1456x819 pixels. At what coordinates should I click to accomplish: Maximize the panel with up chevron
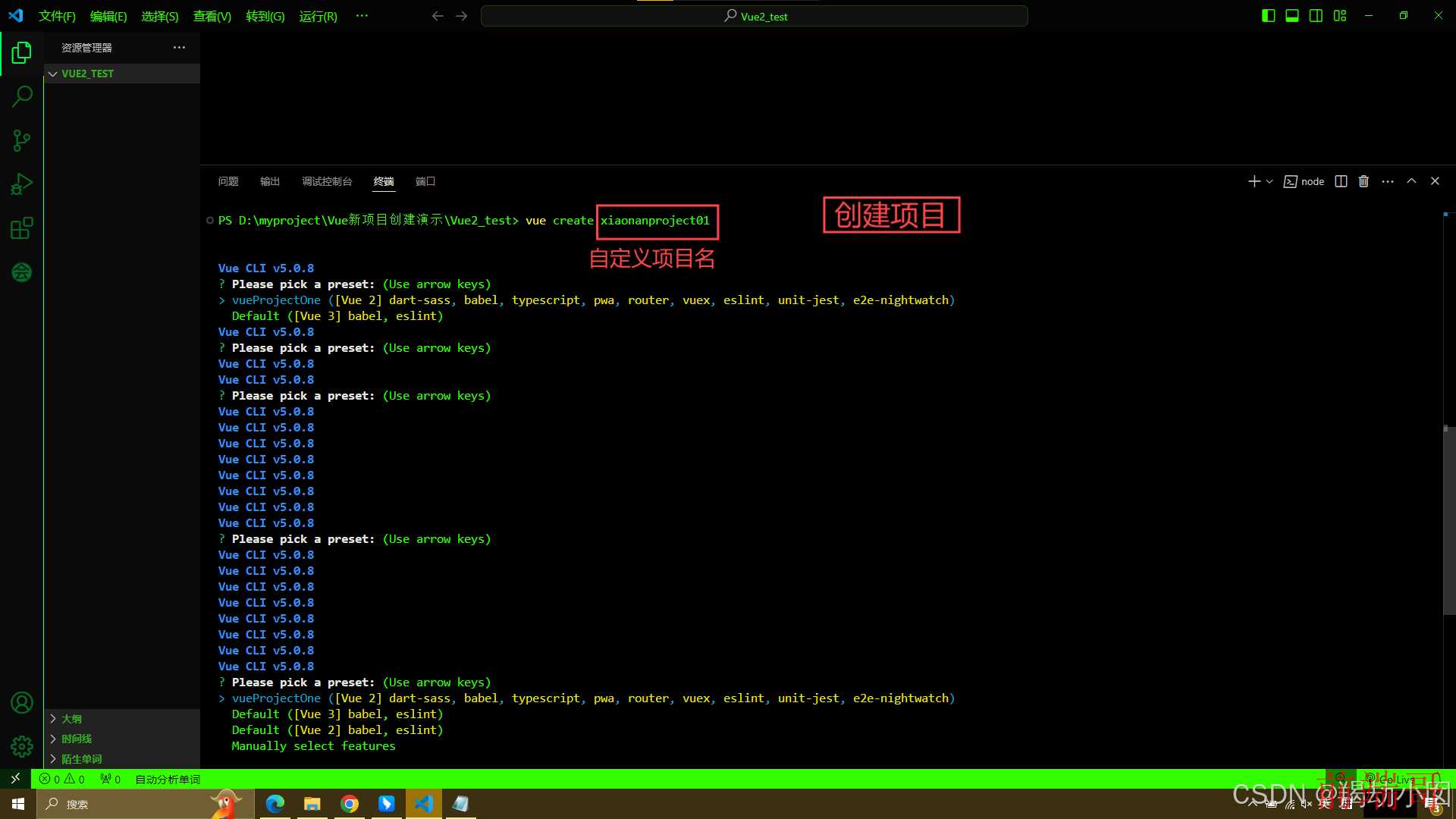coord(1411,181)
